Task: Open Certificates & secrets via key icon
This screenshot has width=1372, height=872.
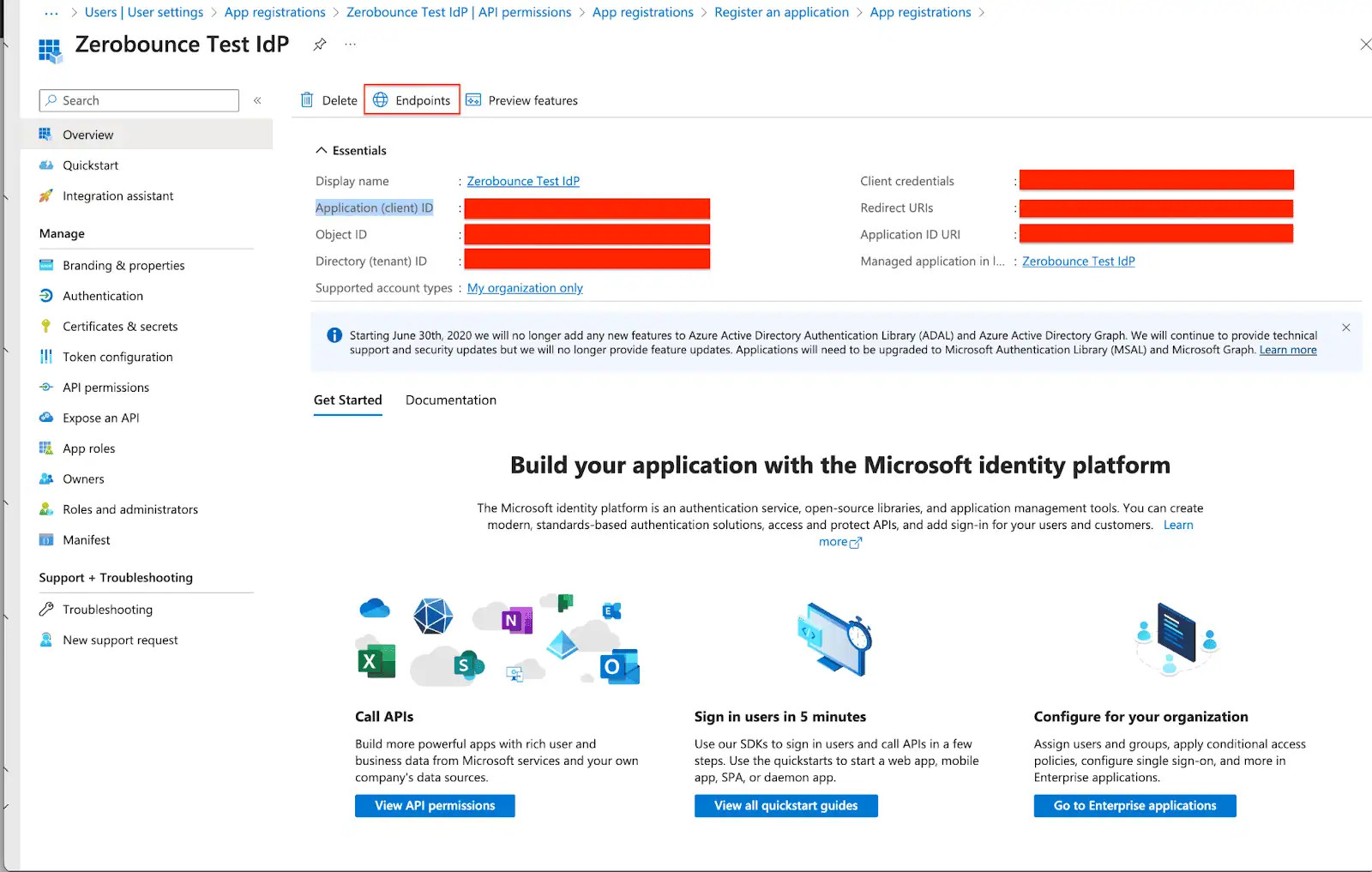Action: [120, 326]
